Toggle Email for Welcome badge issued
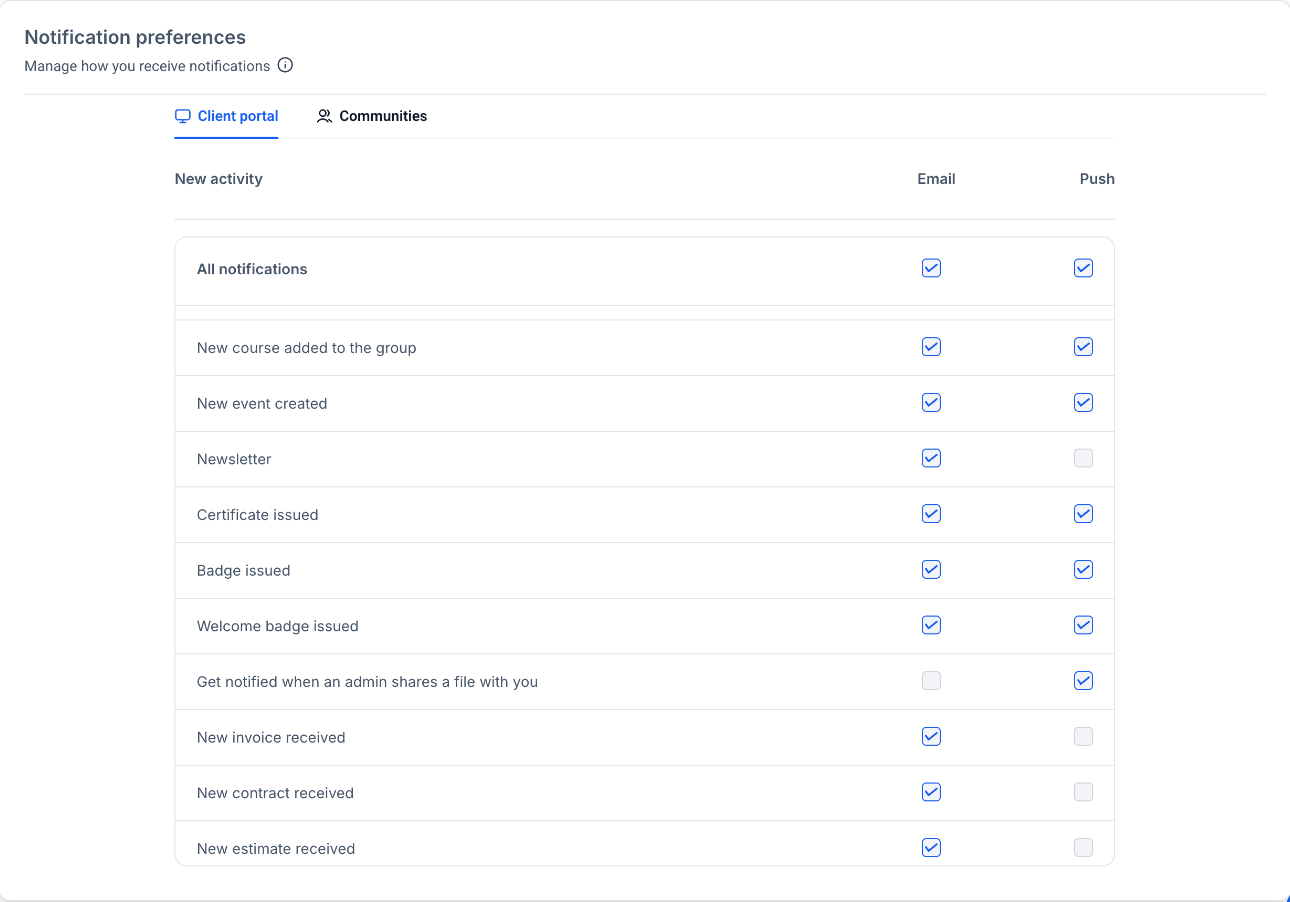1290x902 pixels. 931,625
